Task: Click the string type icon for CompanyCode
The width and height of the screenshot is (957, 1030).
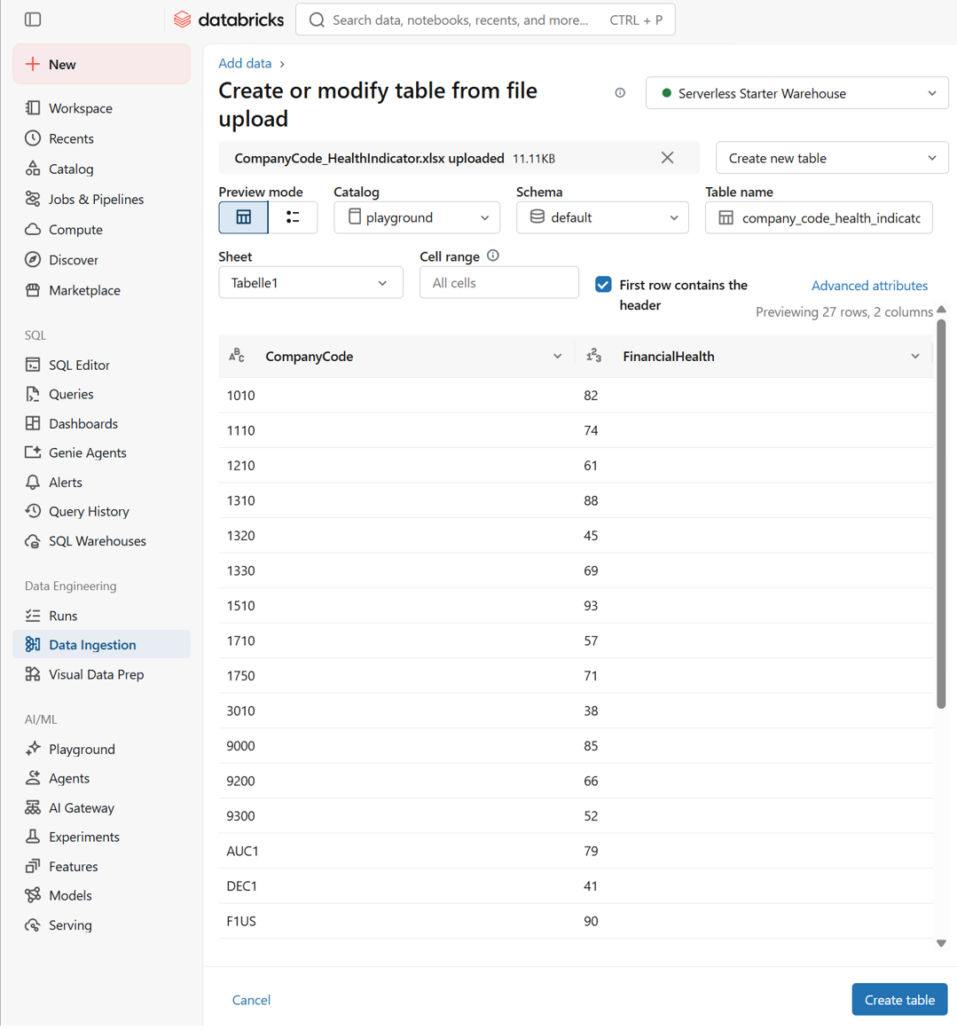Action: (236, 356)
